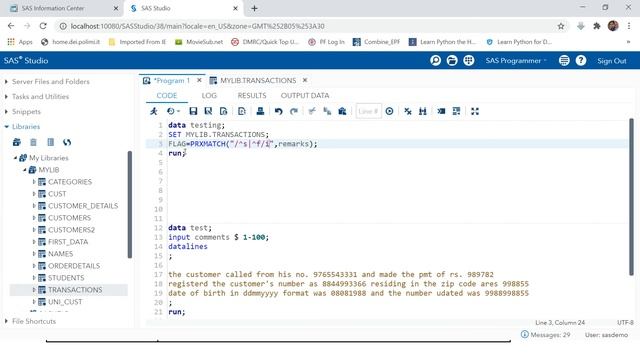
Task: Collapse the Libraries section
Action: coord(7,127)
